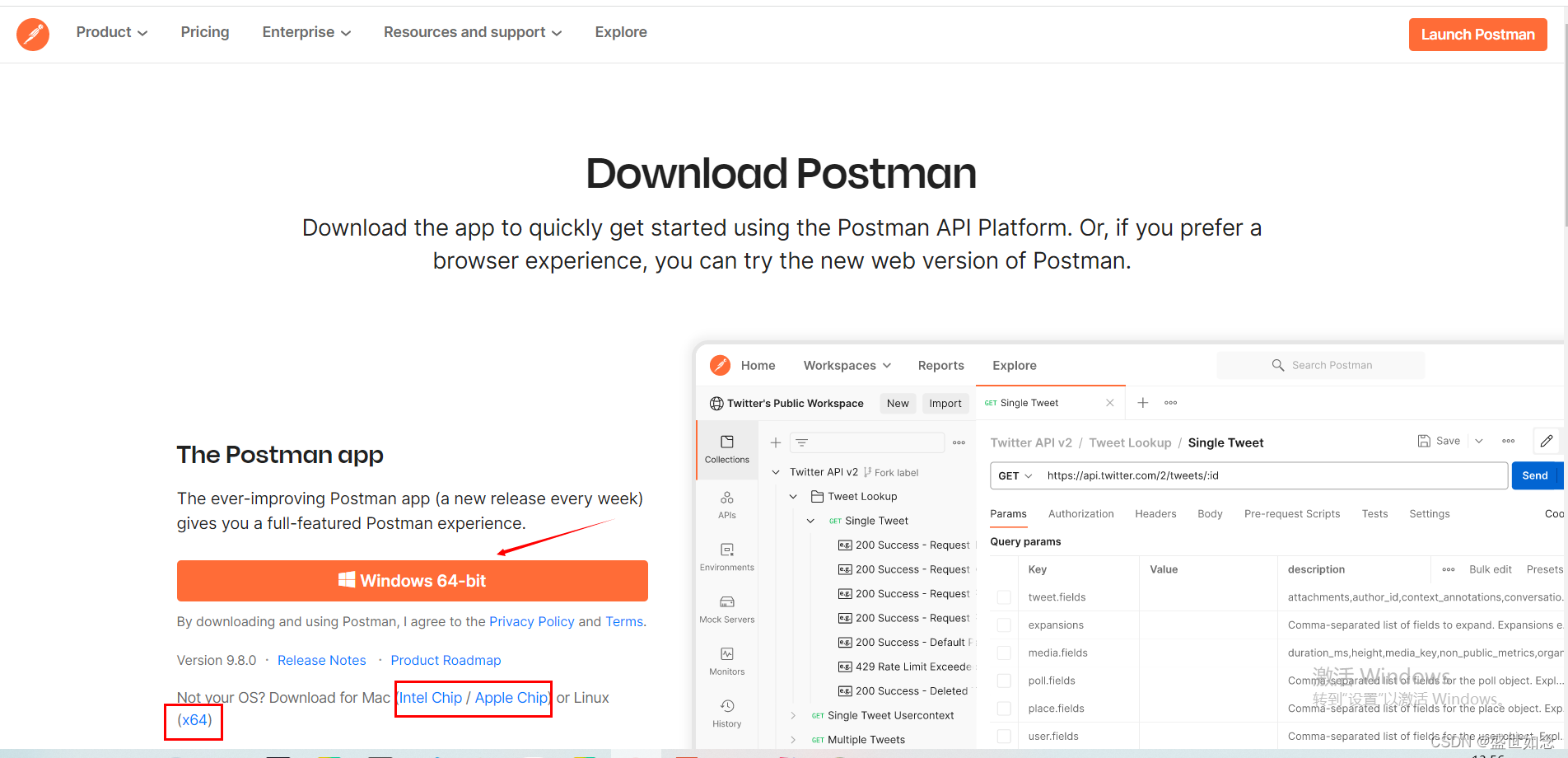Click the 200 Success - Deleted example icon
The image size is (1568, 758).
[845, 691]
